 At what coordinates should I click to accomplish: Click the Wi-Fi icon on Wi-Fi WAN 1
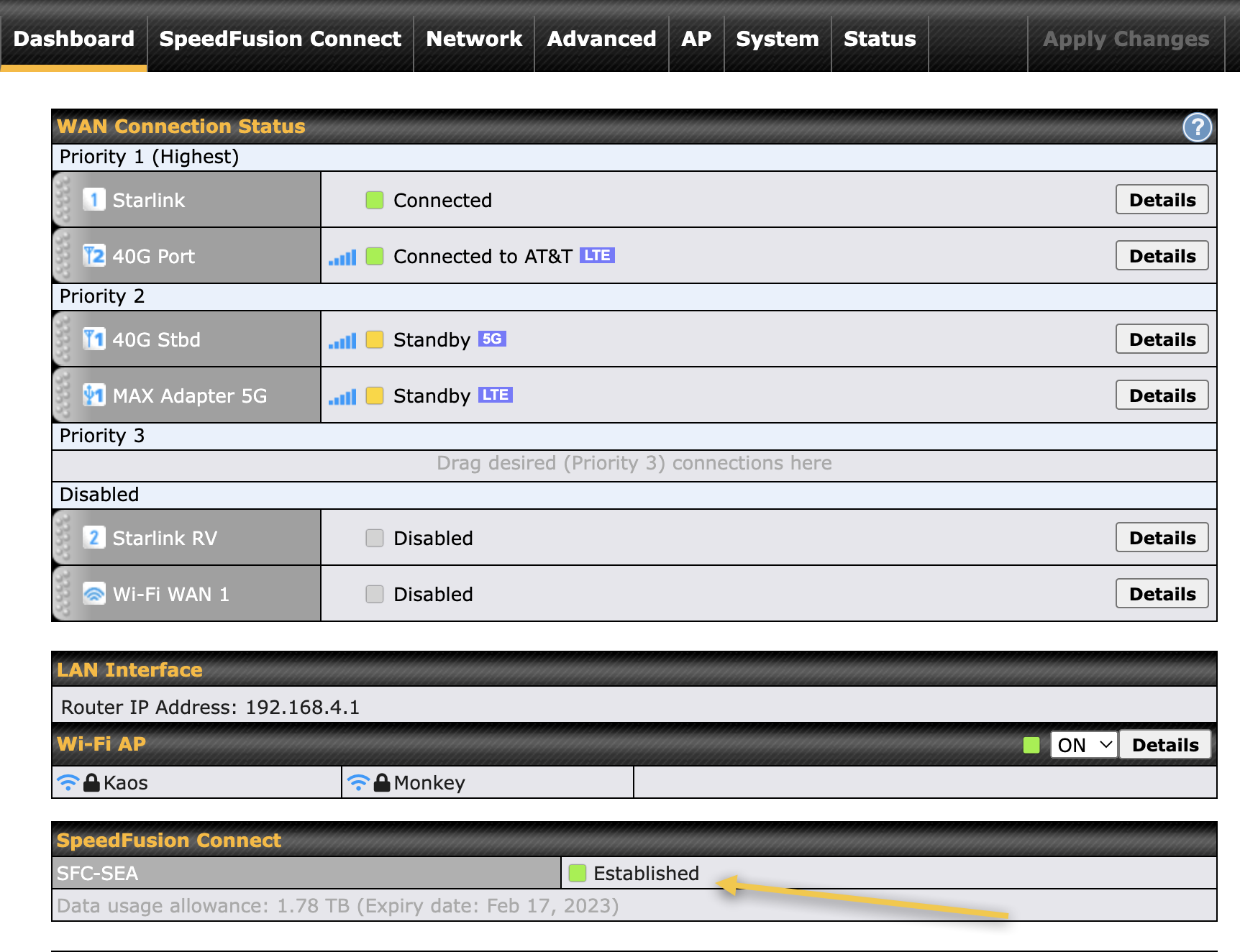click(94, 593)
